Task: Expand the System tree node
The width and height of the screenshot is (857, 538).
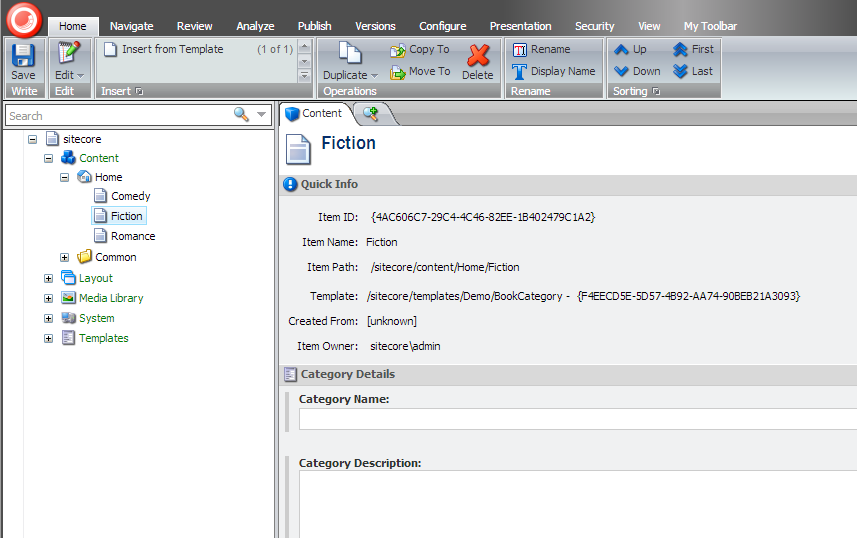Action: pyautogui.click(x=49, y=319)
